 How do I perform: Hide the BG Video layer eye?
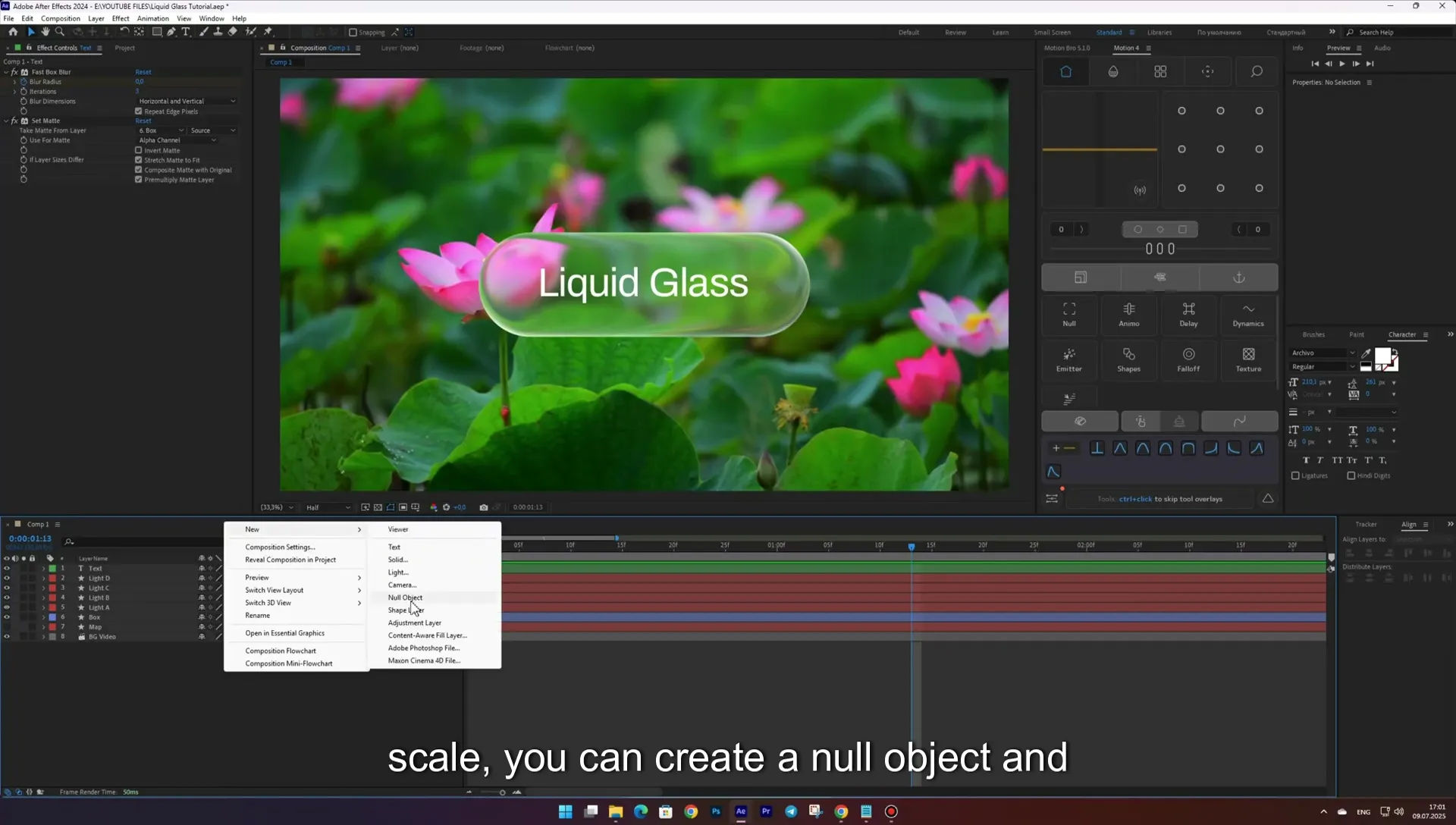7,637
